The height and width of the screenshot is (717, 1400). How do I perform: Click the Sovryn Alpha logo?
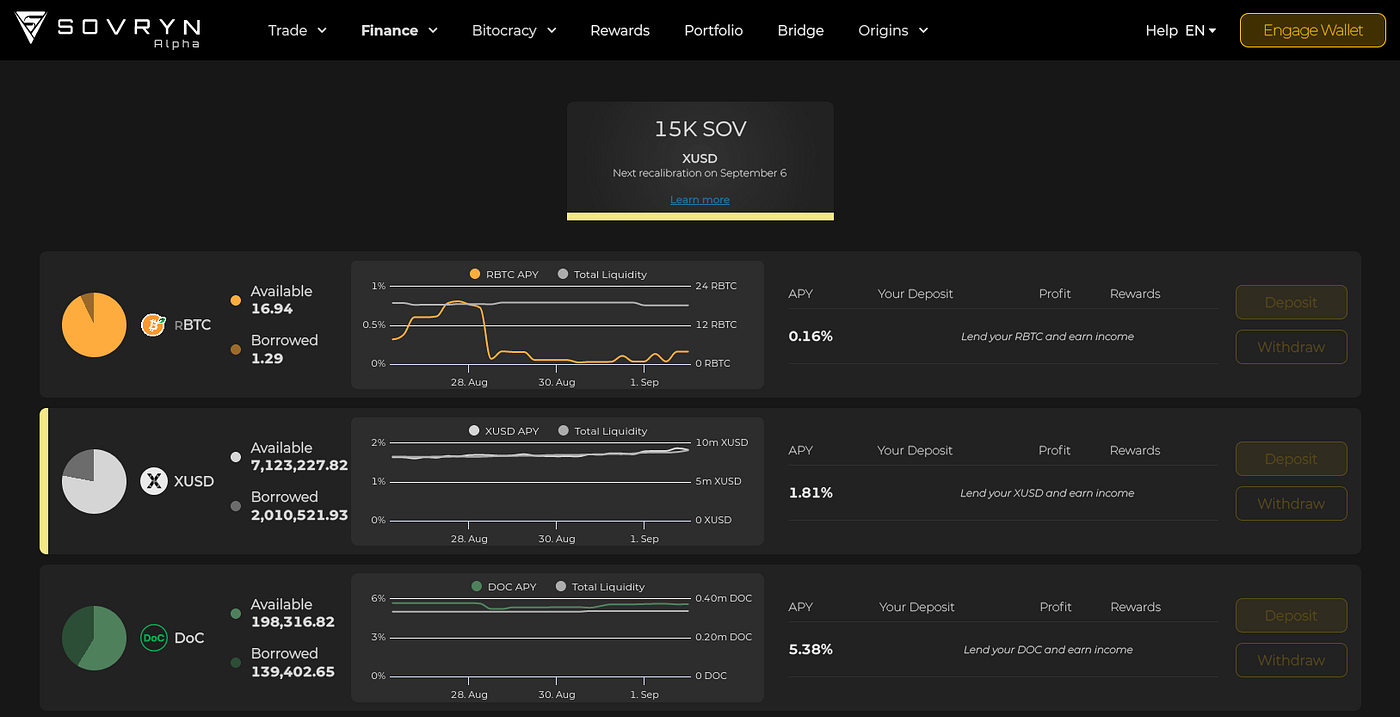109,30
